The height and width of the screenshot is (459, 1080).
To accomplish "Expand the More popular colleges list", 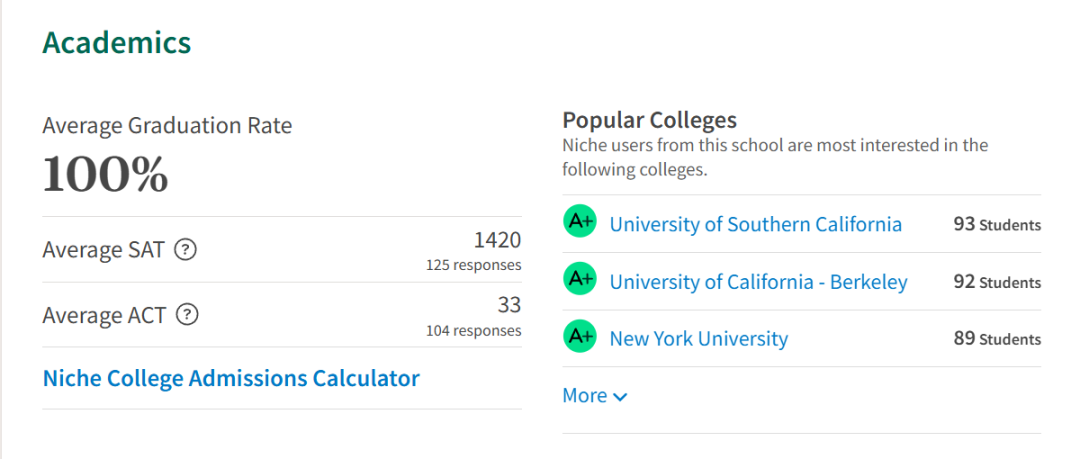I will pyautogui.click(x=595, y=396).
